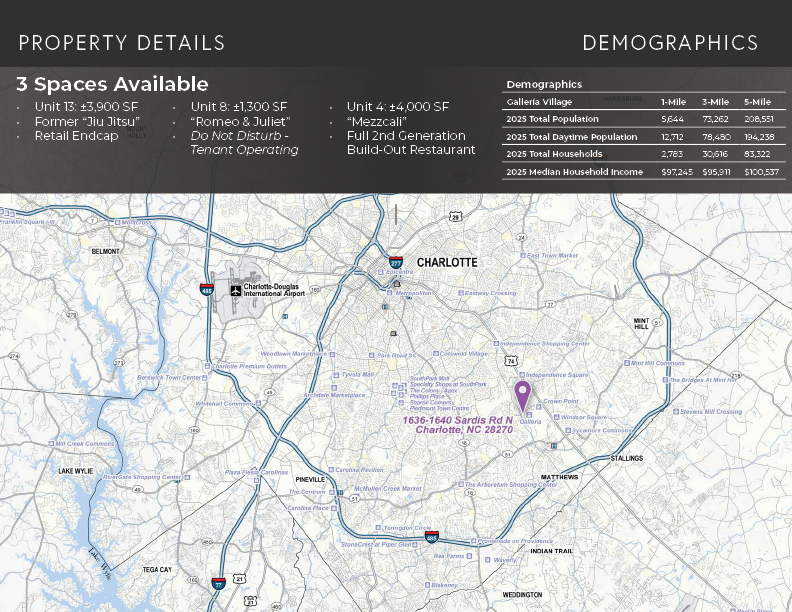
Task: Click the Cotswold Village square marker
Action: pos(435,354)
